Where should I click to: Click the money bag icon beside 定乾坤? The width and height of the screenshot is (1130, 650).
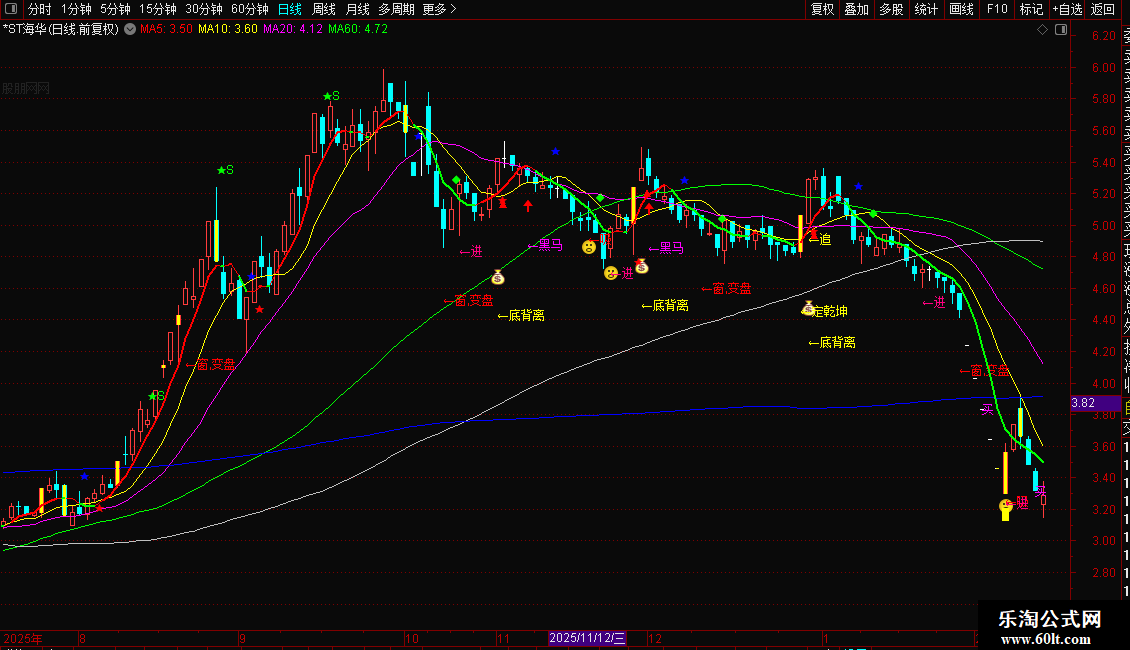click(809, 308)
